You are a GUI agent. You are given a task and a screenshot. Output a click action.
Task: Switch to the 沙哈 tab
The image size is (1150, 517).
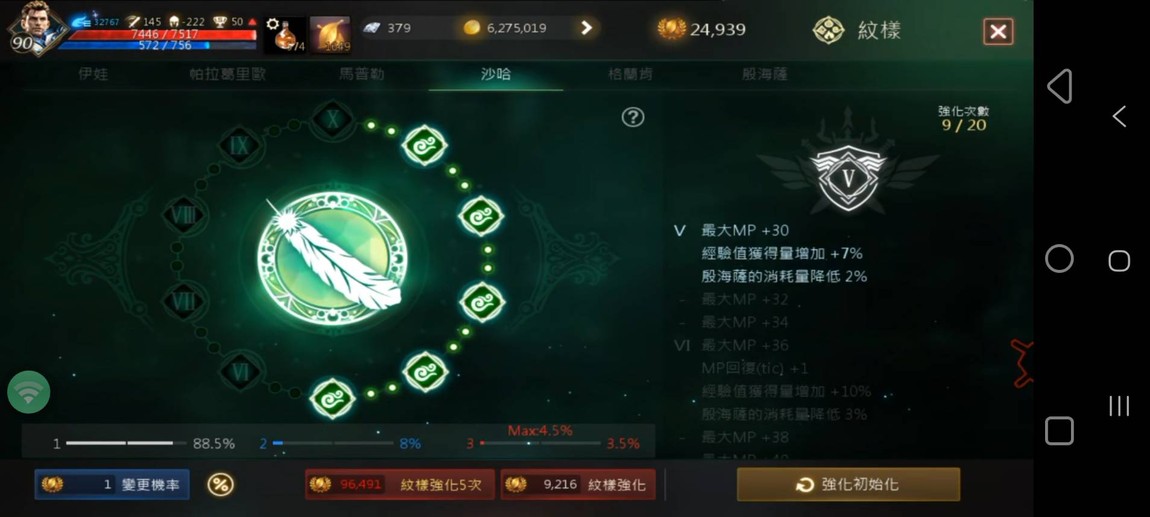[x=496, y=75]
